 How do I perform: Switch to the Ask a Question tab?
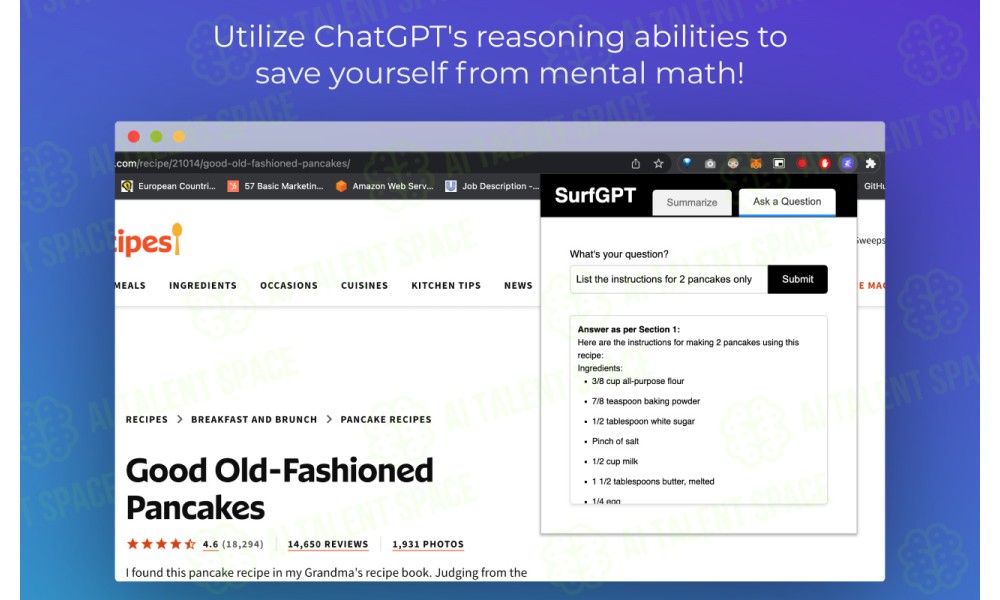tap(787, 202)
